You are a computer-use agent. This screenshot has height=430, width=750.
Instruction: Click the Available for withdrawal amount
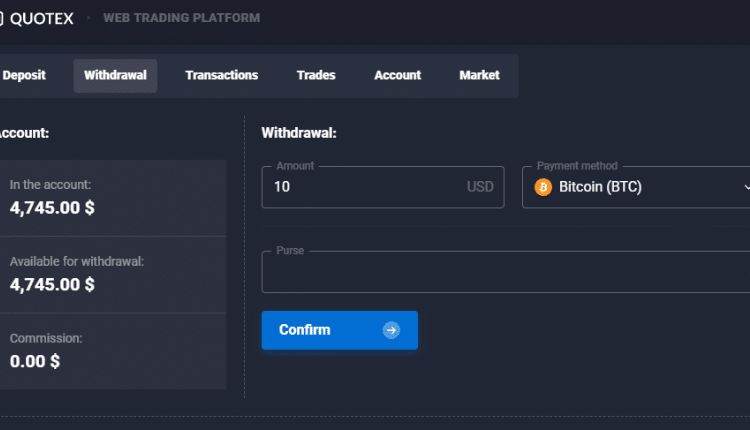tap(52, 284)
